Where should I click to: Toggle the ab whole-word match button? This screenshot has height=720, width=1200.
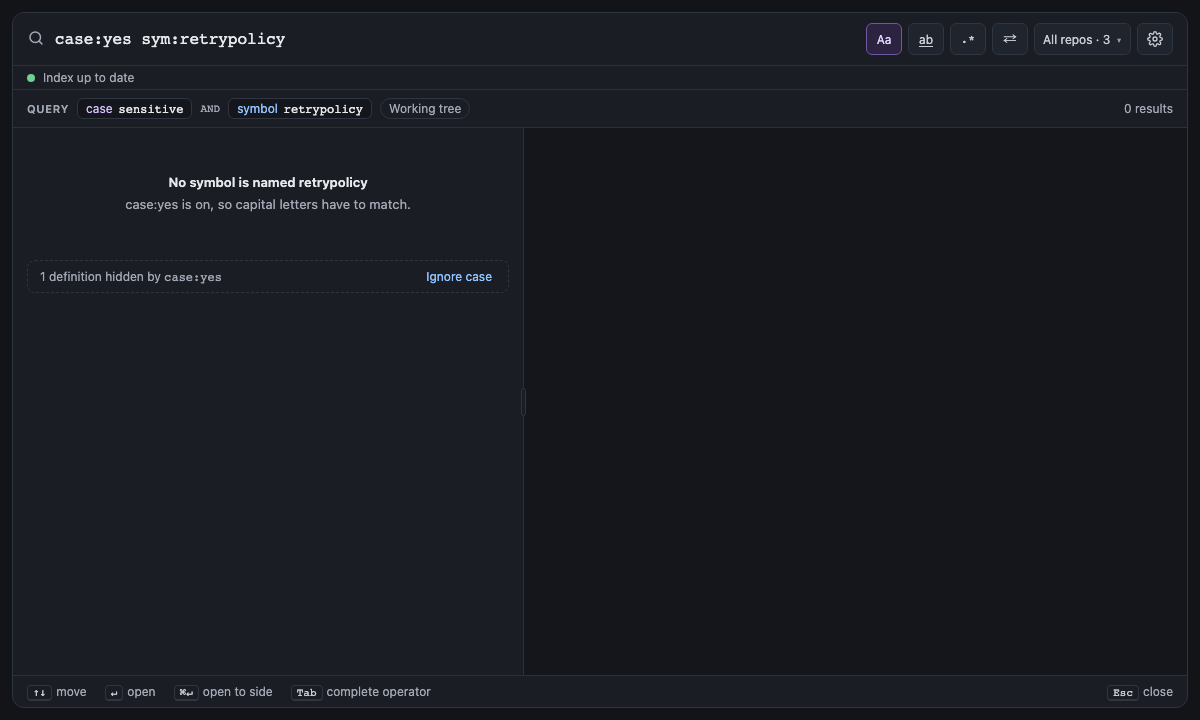click(926, 39)
